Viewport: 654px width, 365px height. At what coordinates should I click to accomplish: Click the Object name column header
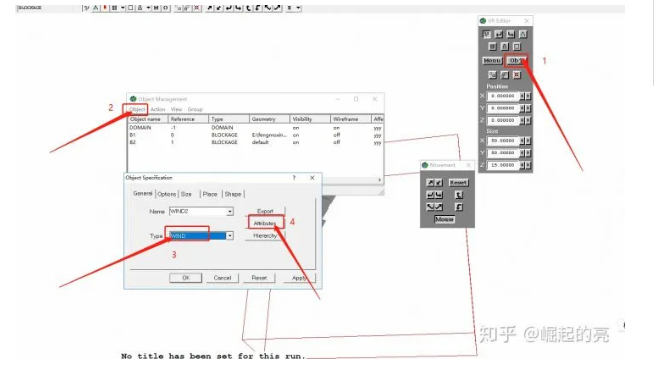tap(148, 119)
